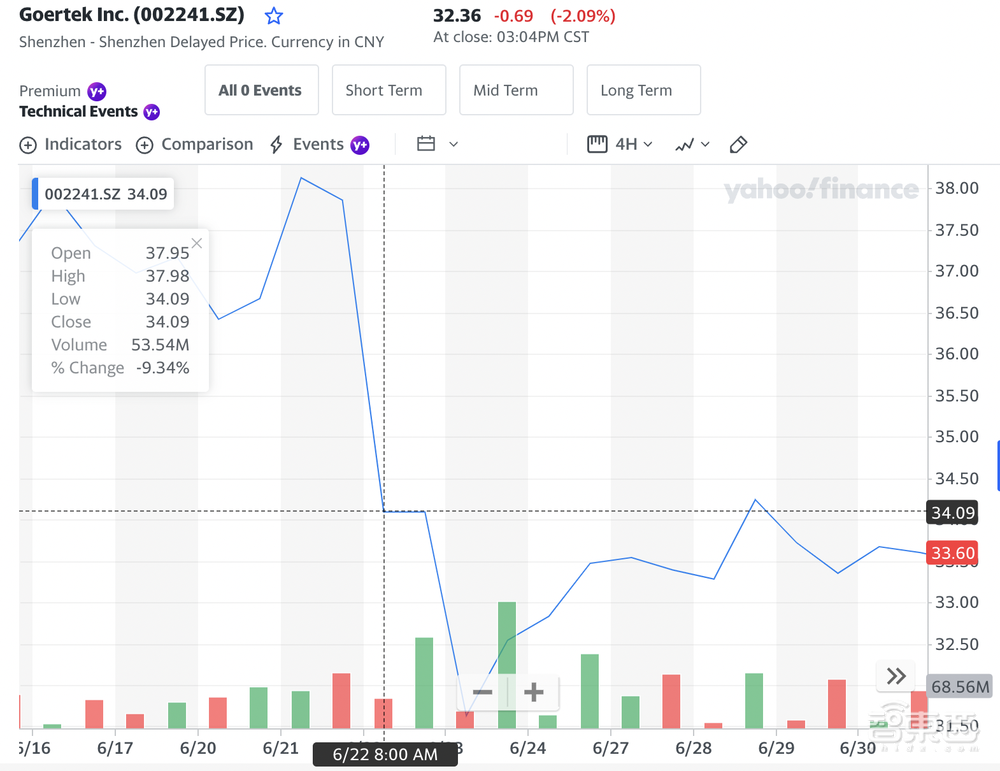Click the 002241.SZ series legend label
Screen dimensions: 1000x771
coord(105,194)
